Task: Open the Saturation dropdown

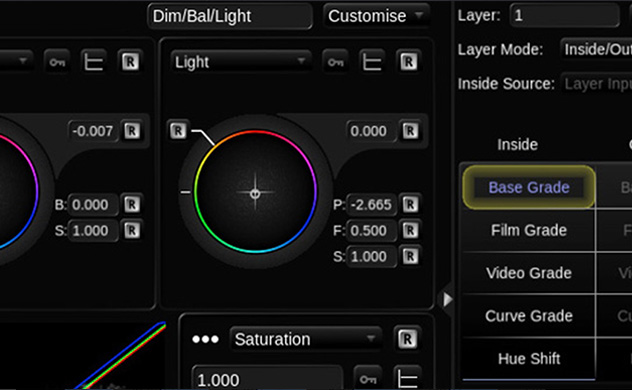Action: point(306,339)
